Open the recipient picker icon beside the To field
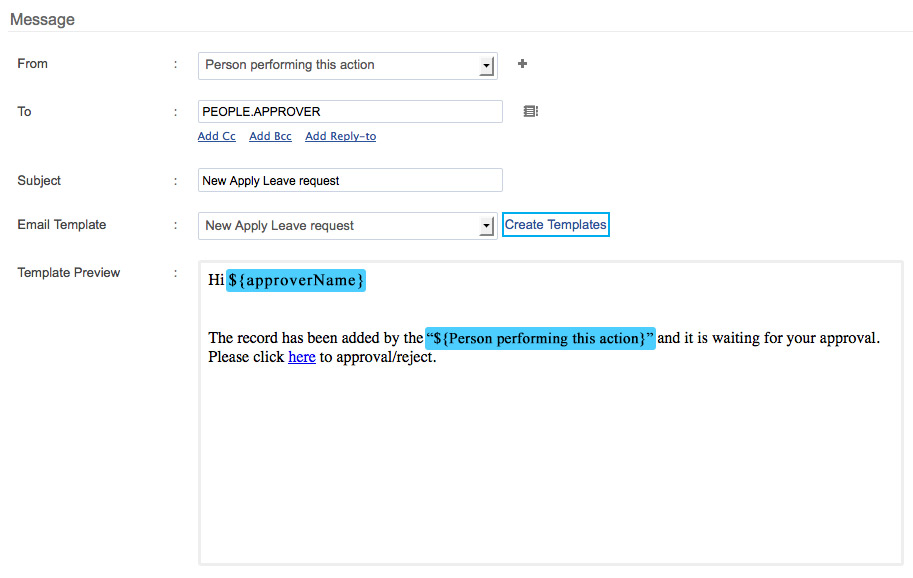This screenshot has height=578, width=913. pos(530,112)
